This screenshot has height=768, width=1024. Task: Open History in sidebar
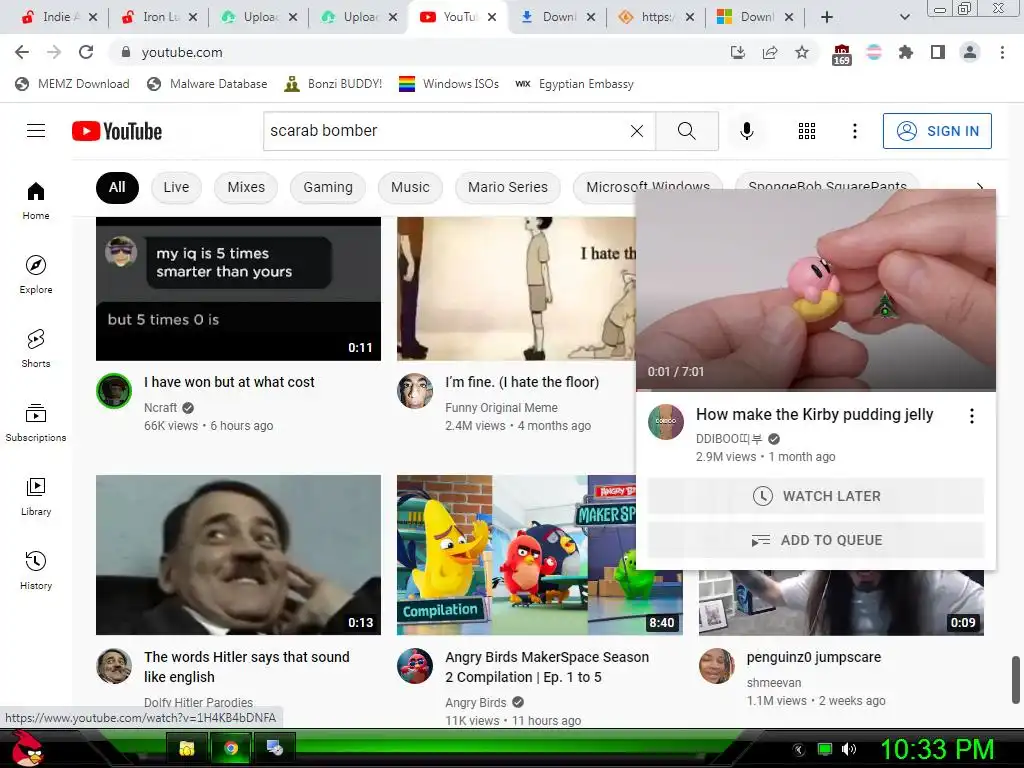point(36,570)
